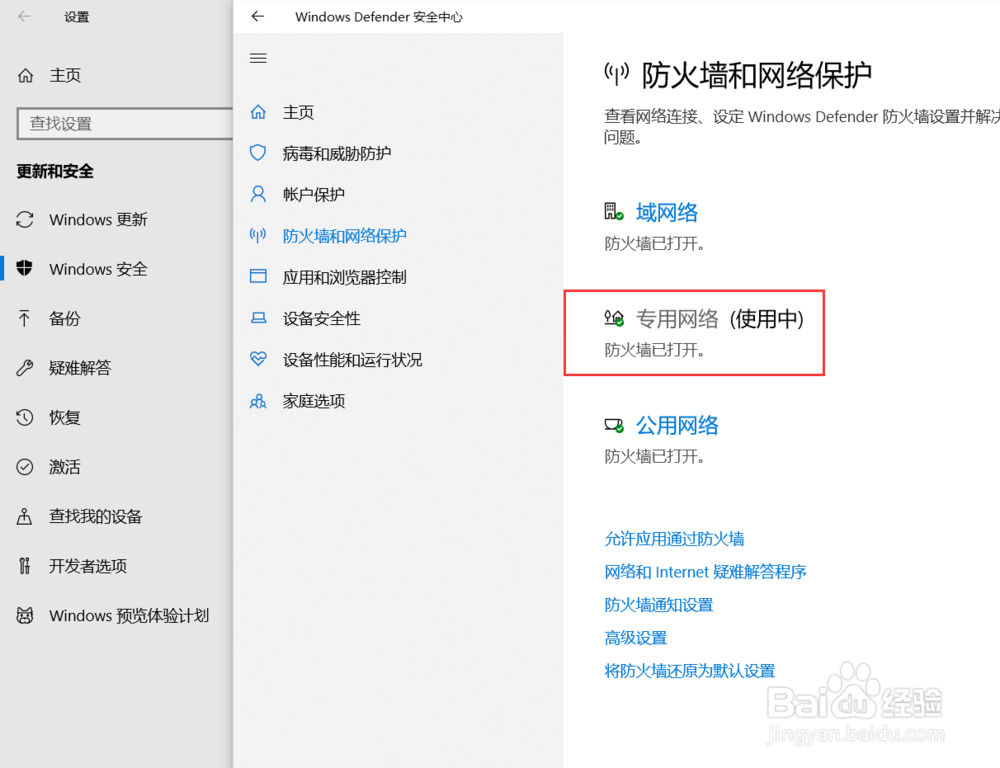Click the Windows 安全 shield icon
The height and width of the screenshot is (768, 1000).
pos(25,269)
